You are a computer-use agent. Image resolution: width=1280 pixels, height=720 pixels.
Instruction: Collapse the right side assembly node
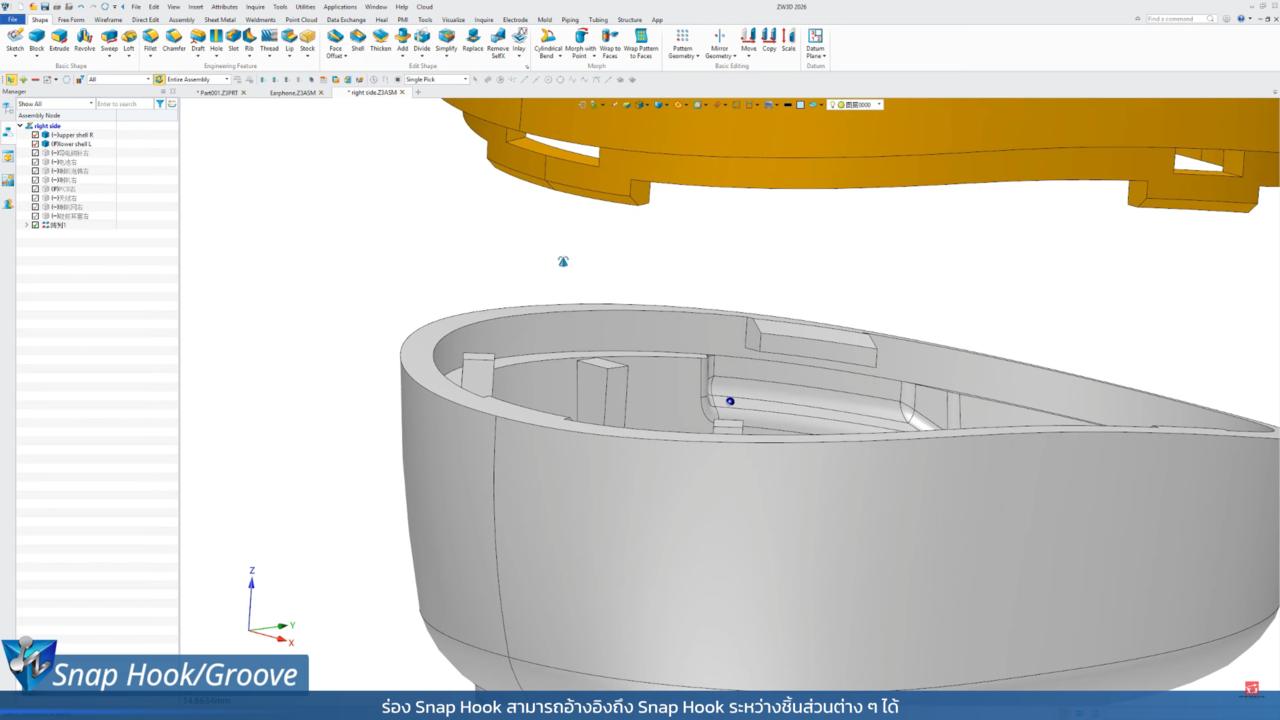click(19, 126)
